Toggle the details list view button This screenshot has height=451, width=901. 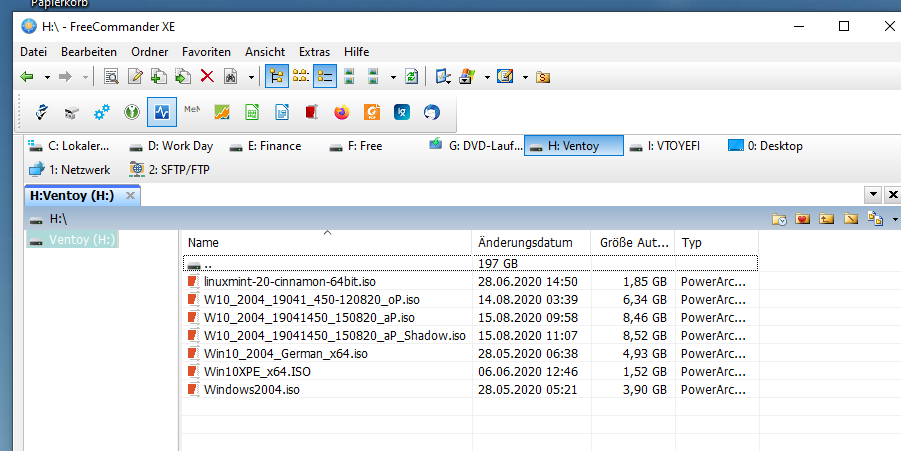point(325,76)
